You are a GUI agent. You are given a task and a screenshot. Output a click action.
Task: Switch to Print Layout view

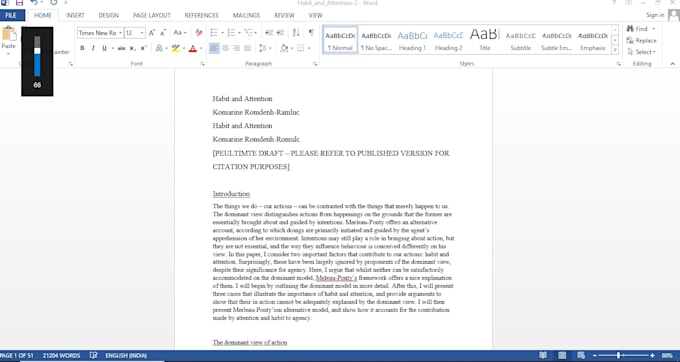[562, 355]
